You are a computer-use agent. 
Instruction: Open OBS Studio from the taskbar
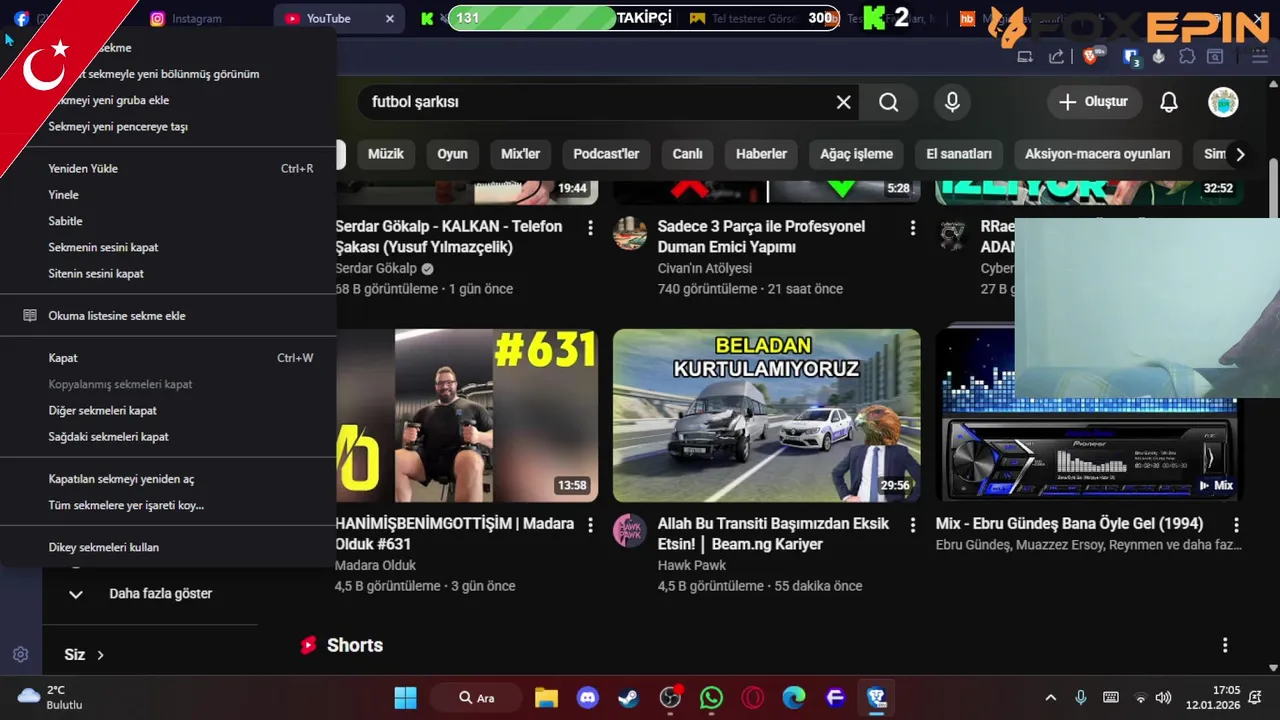tap(670, 698)
